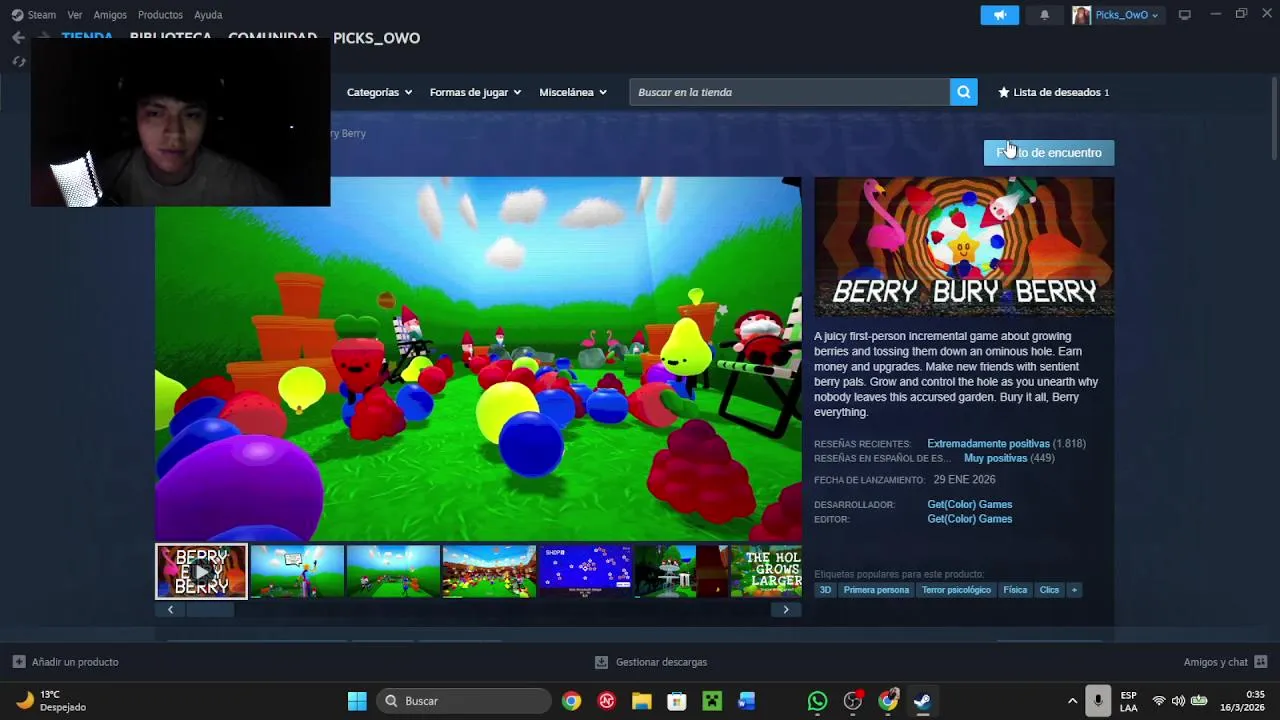Click the Física tag

[1015, 590]
